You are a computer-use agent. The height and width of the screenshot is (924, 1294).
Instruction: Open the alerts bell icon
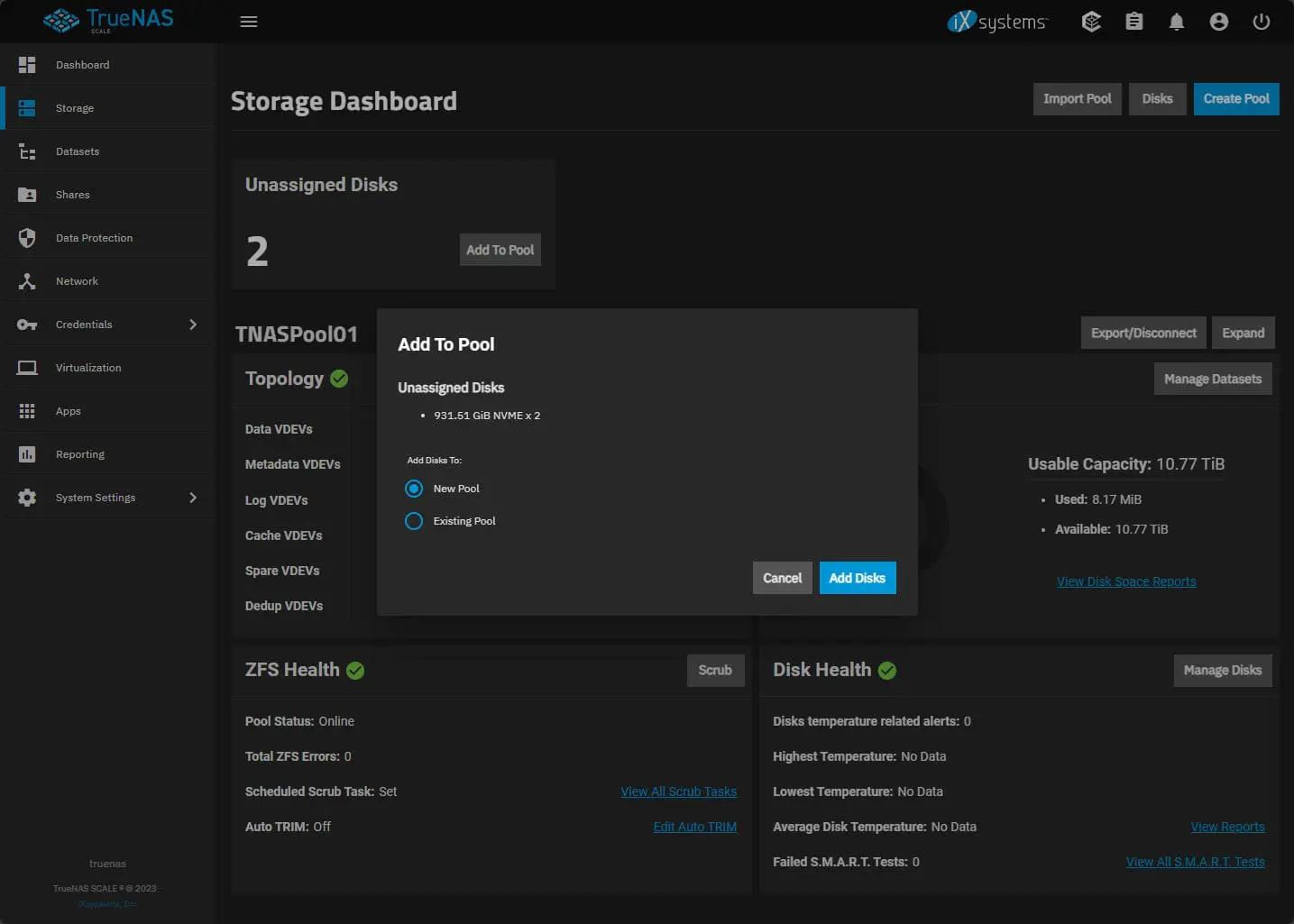click(1177, 22)
